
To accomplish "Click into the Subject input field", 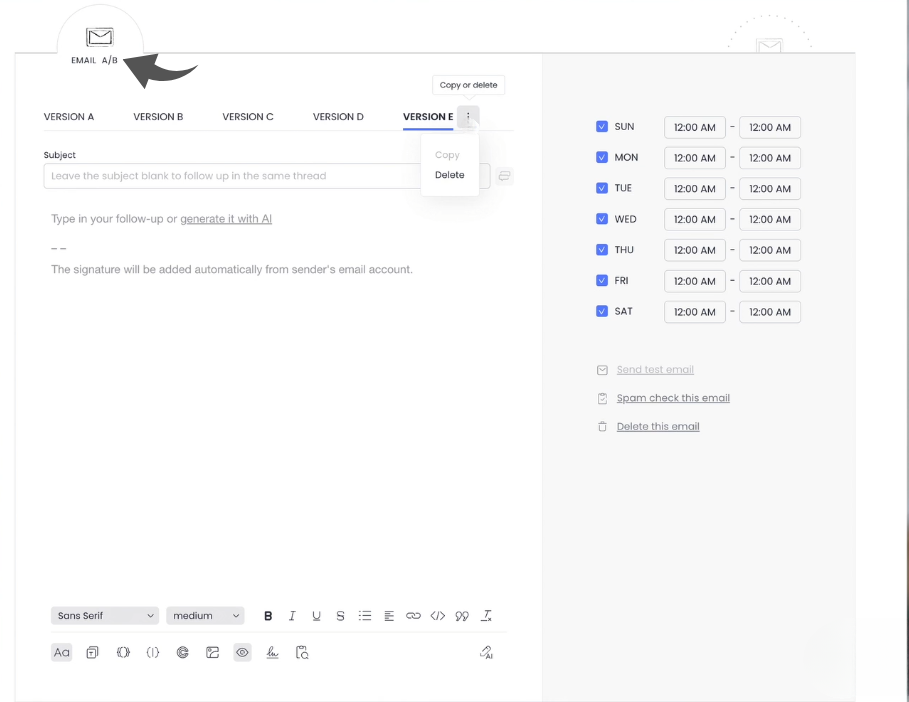I will click(230, 176).
